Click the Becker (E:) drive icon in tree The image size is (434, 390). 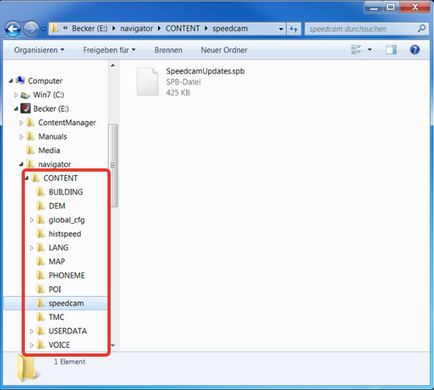(25, 108)
